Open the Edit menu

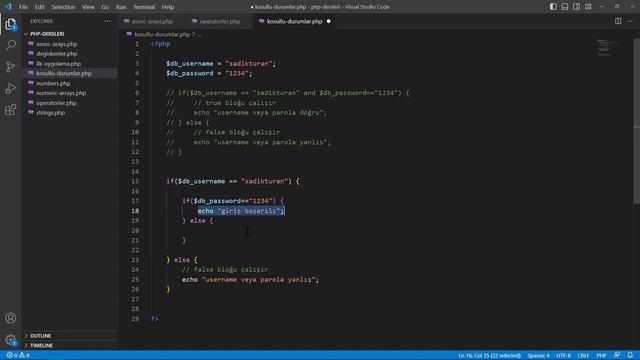pyautogui.click(x=40, y=7)
